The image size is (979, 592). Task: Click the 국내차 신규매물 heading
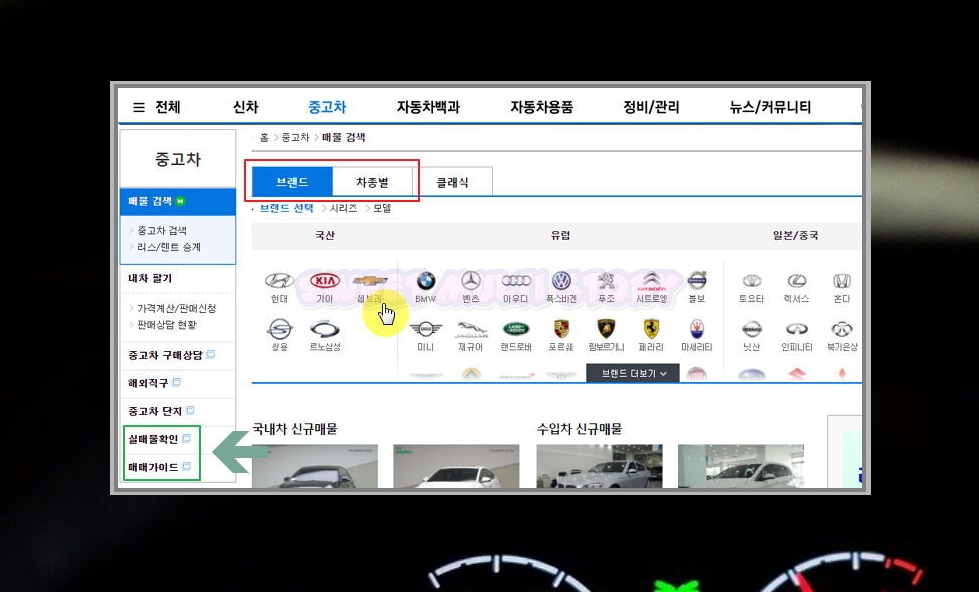tap(295, 429)
